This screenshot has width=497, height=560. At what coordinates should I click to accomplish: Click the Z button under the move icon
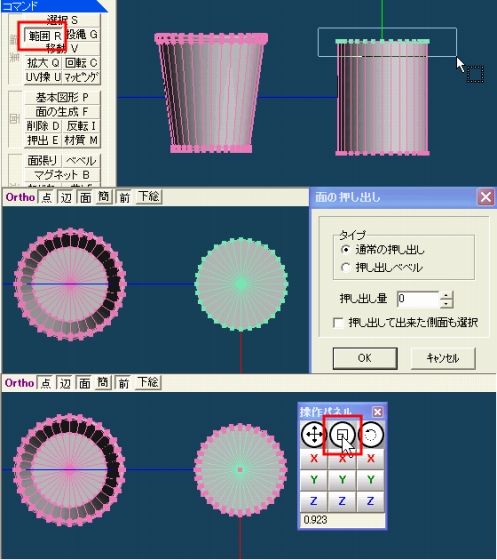click(x=314, y=501)
